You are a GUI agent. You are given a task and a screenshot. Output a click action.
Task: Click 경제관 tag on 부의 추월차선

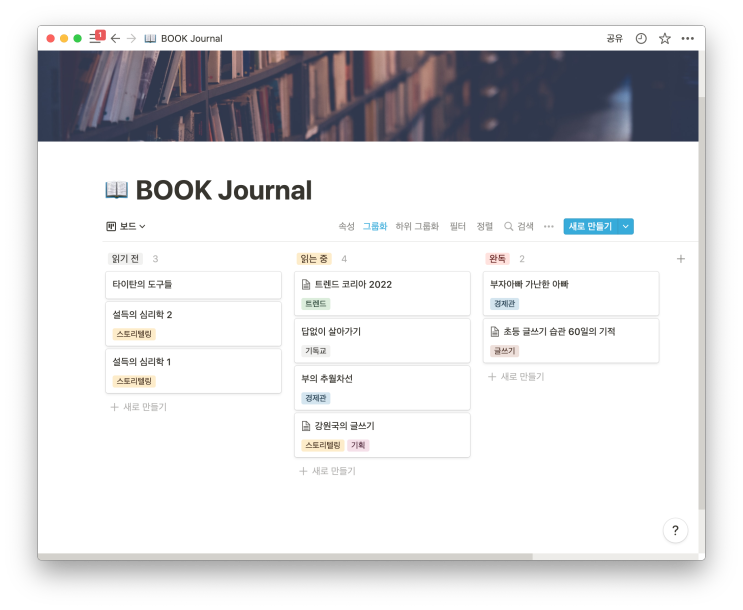point(316,398)
